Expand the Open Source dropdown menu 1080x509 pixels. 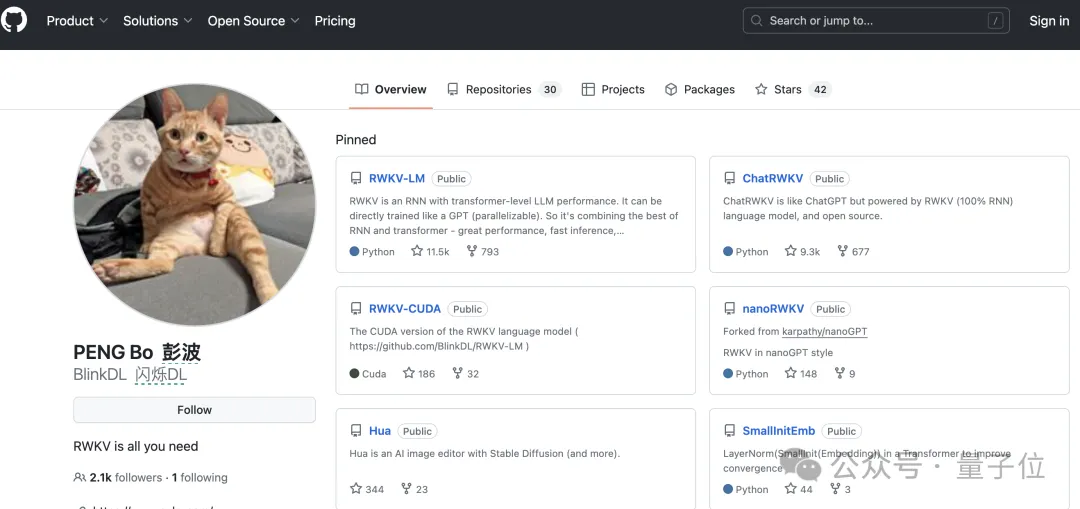(x=253, y=21)
